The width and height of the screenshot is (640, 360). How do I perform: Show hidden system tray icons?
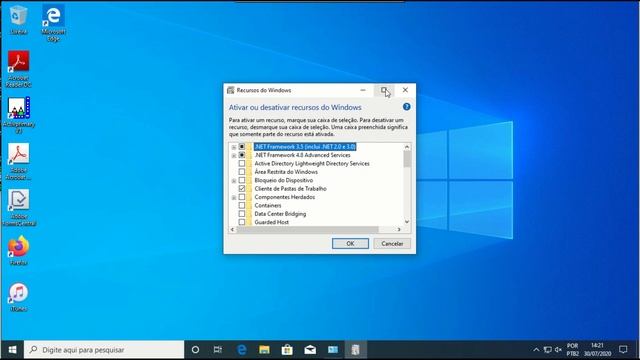(536, 350)
